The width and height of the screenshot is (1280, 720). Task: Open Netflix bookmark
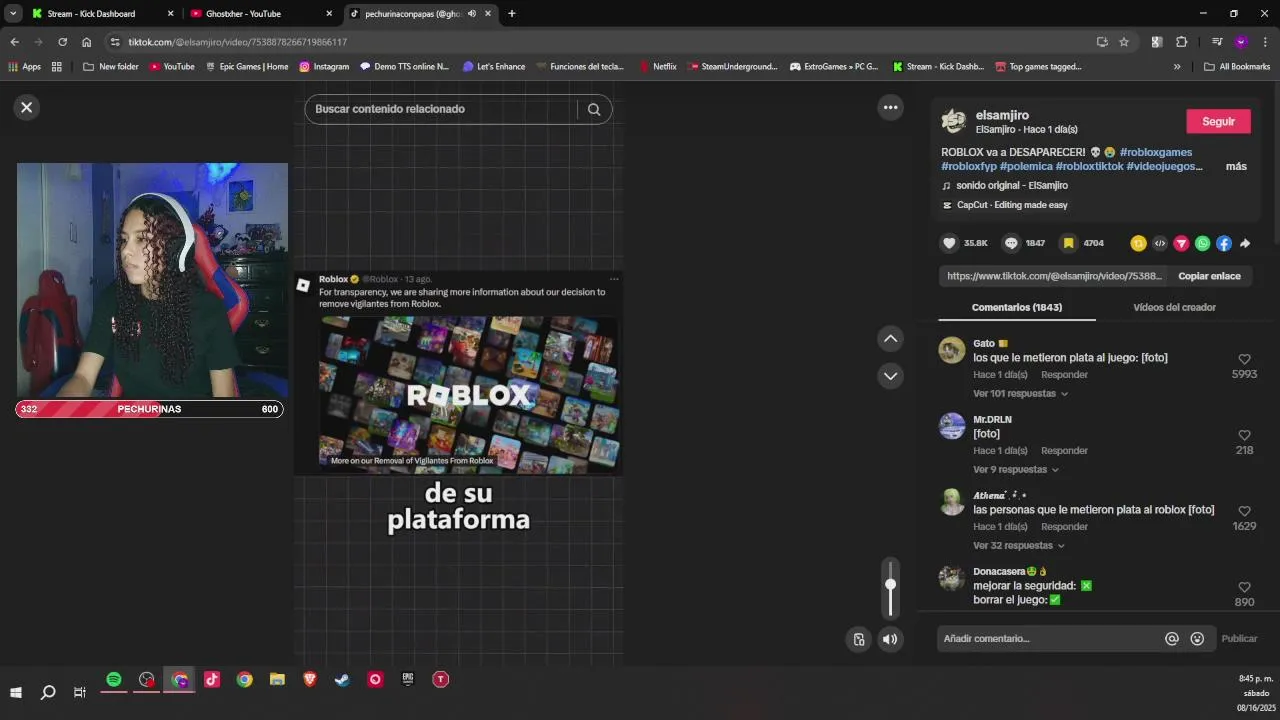[657, 67]
